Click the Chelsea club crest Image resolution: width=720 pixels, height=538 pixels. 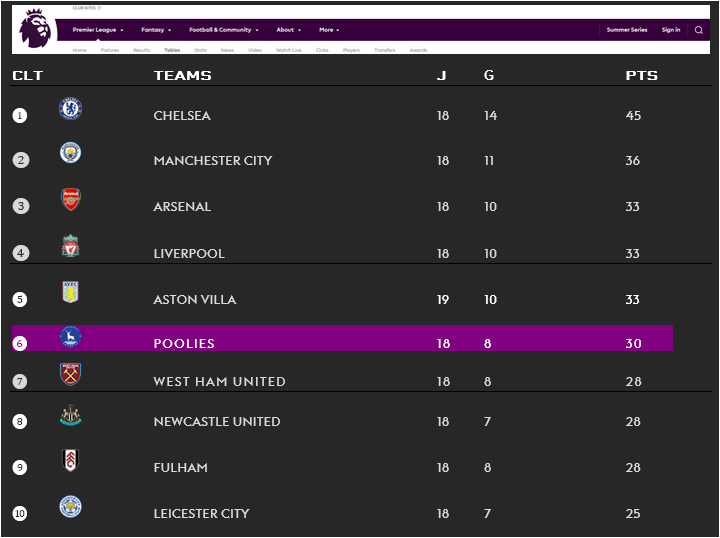click(71, 109)
